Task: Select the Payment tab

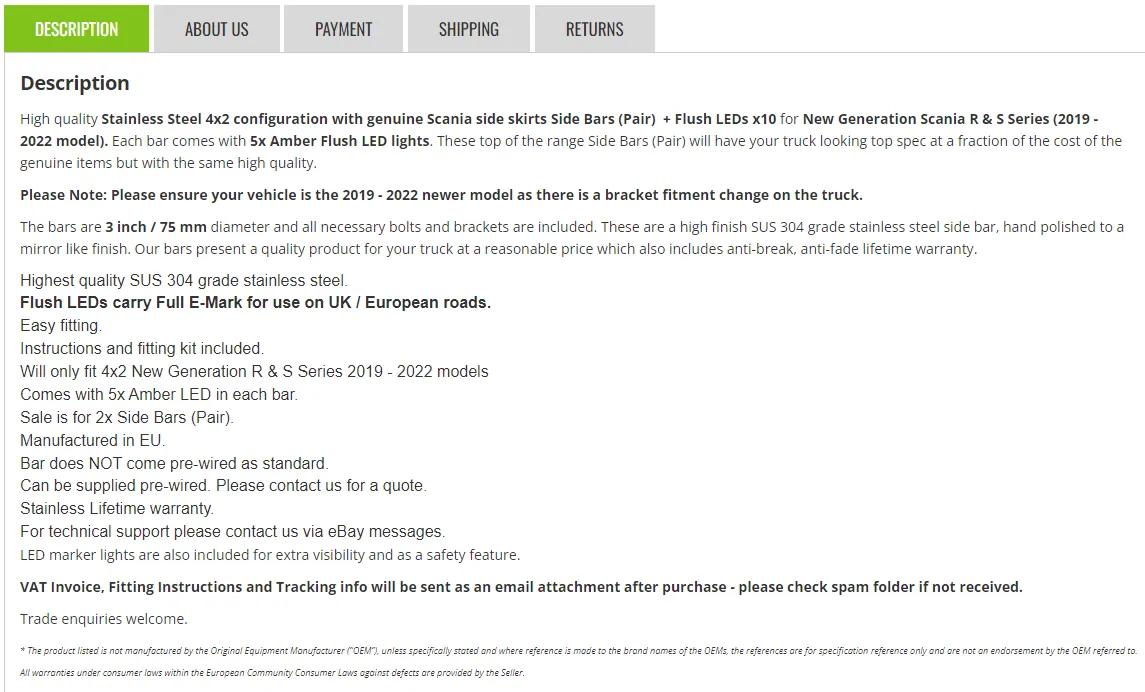Action: (x=343, y=29)
